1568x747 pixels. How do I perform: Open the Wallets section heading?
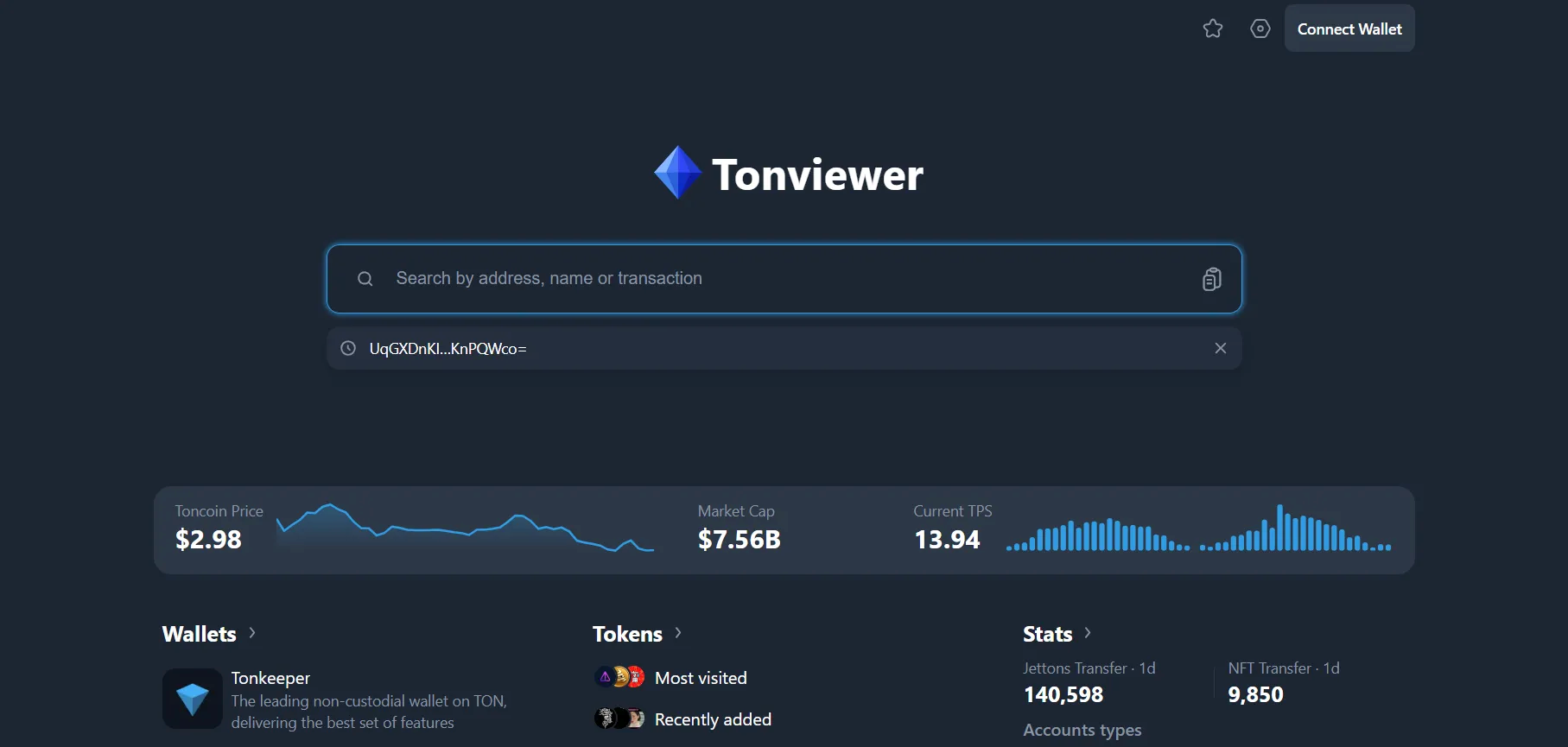point(199,634)
